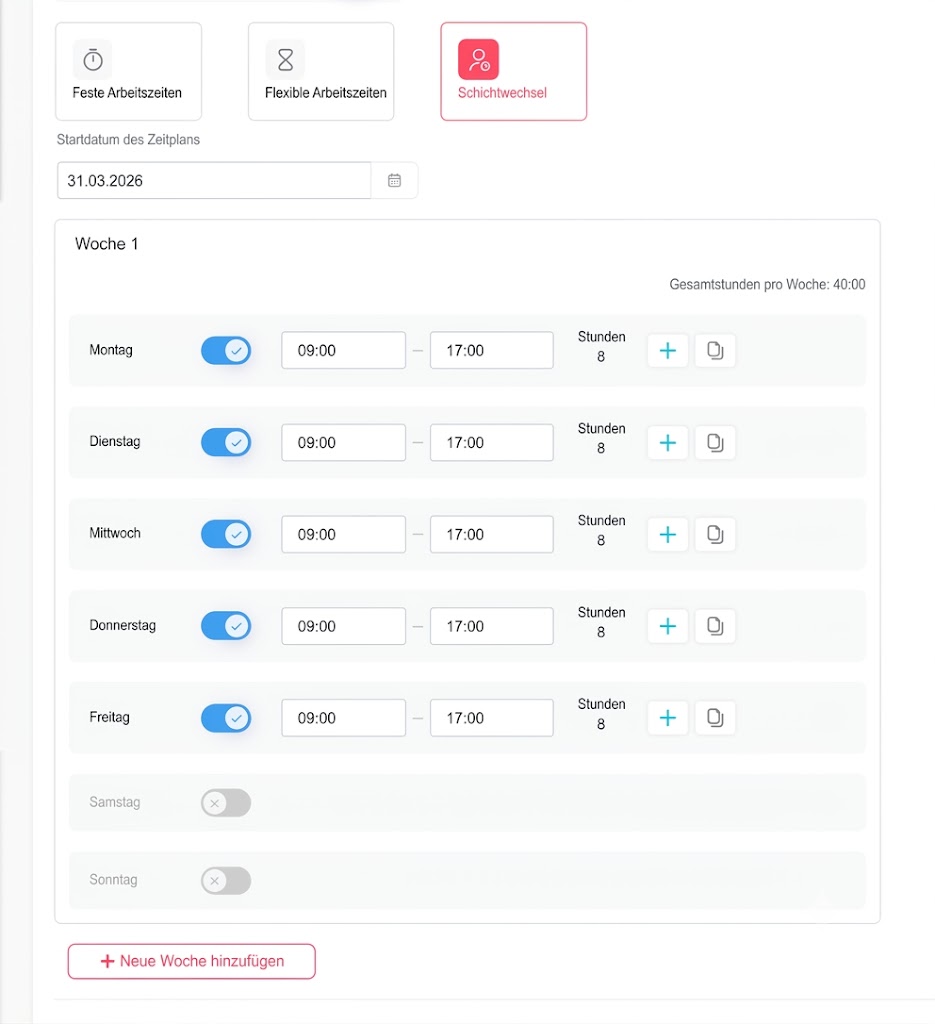Click the Donnerstag start time field
Screen dimensions: 935x1024
343,626
